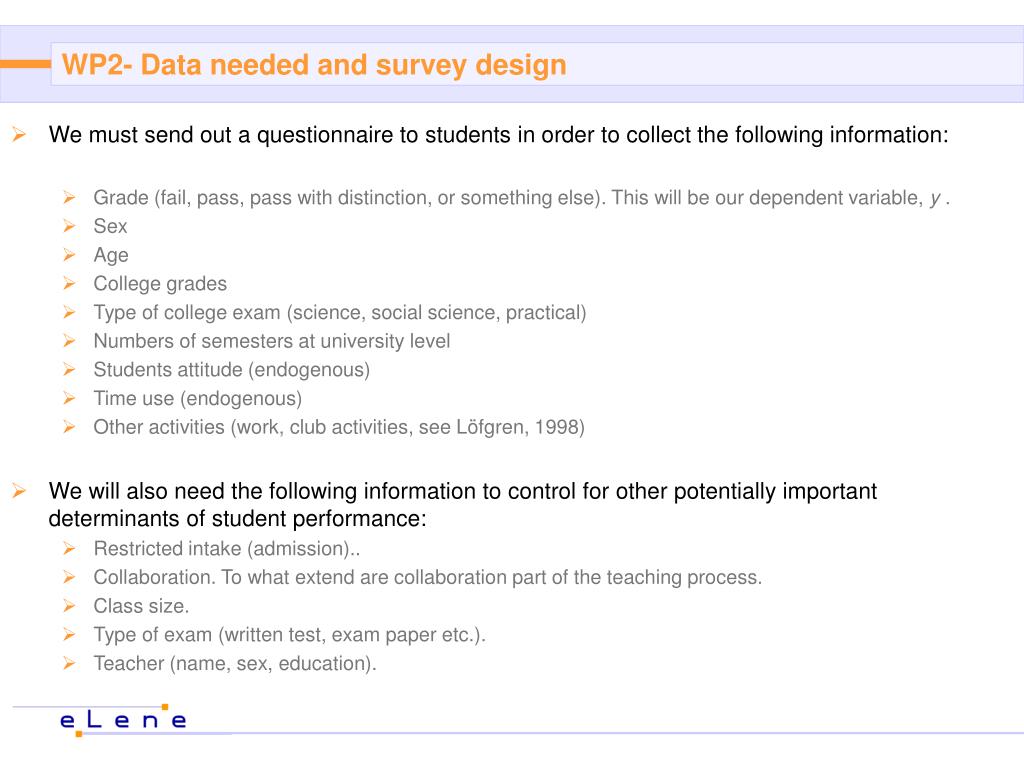Click 'Teacher (name, sex, education).' text
The image size is (1024, 768).
(235, 664)
